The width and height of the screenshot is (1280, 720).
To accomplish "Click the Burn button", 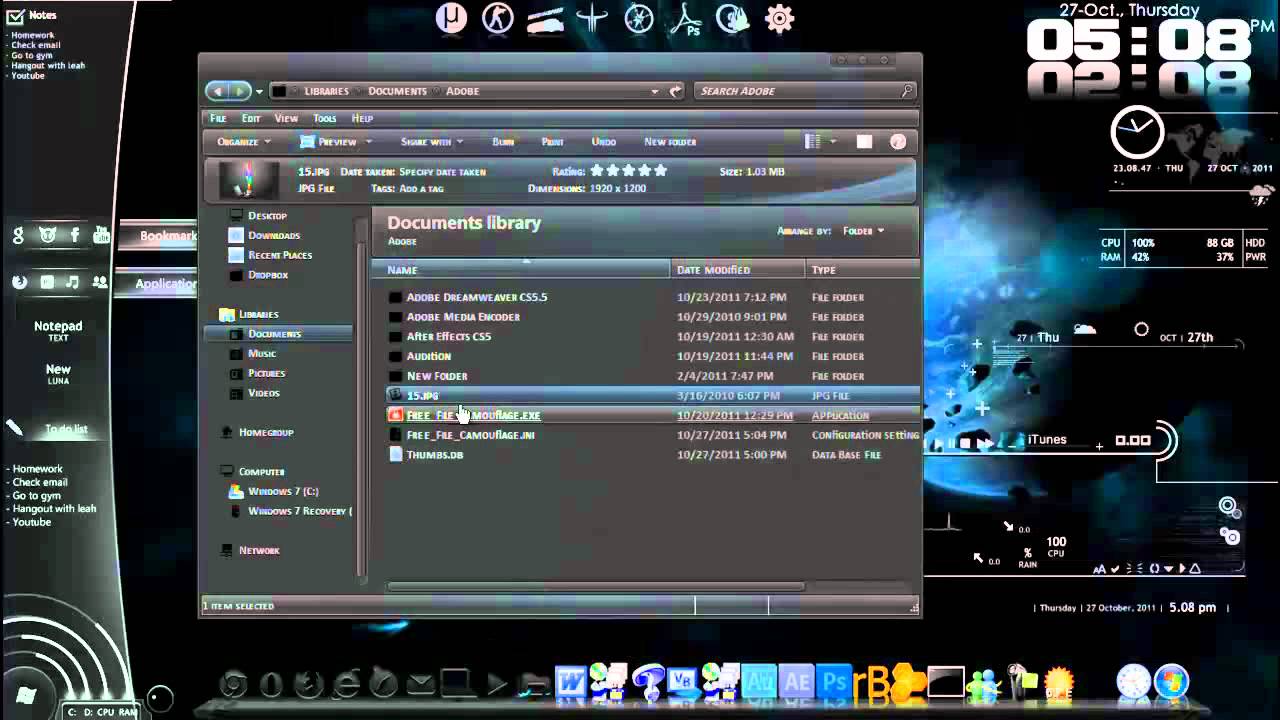I will [x=503, y=142].
